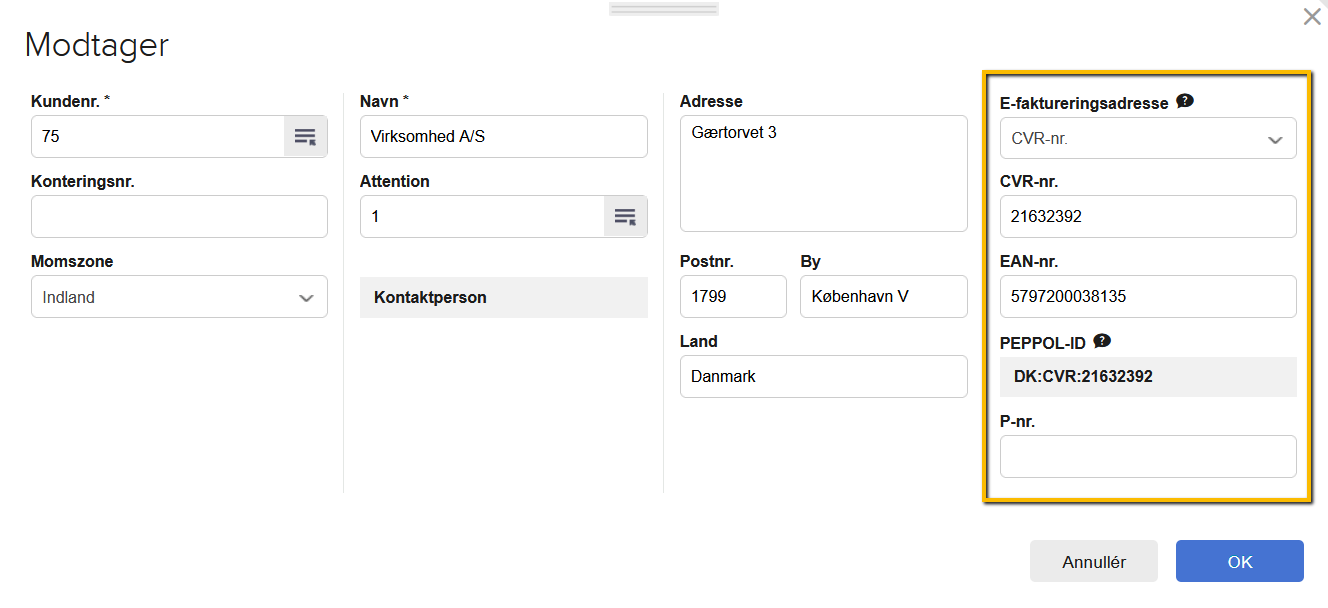Open customer lookup icon in Kundenr. field

point(305,137)
